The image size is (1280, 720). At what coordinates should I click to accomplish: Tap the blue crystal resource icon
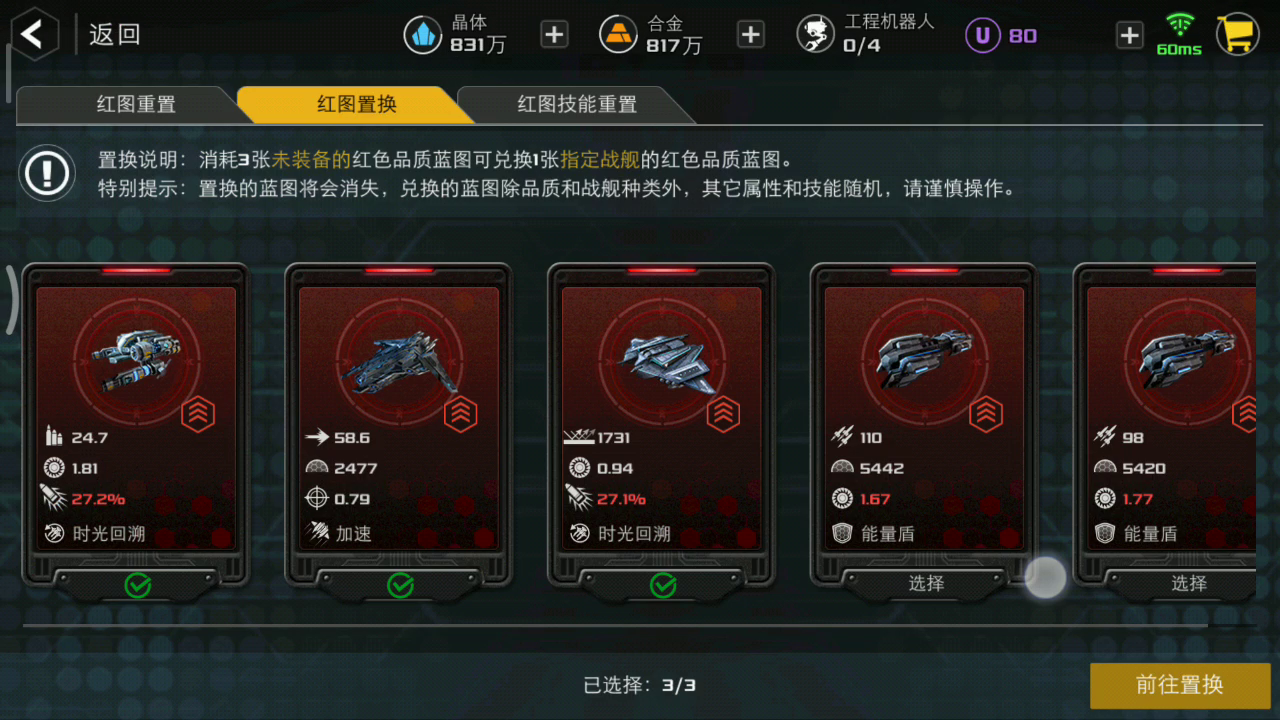423,35
